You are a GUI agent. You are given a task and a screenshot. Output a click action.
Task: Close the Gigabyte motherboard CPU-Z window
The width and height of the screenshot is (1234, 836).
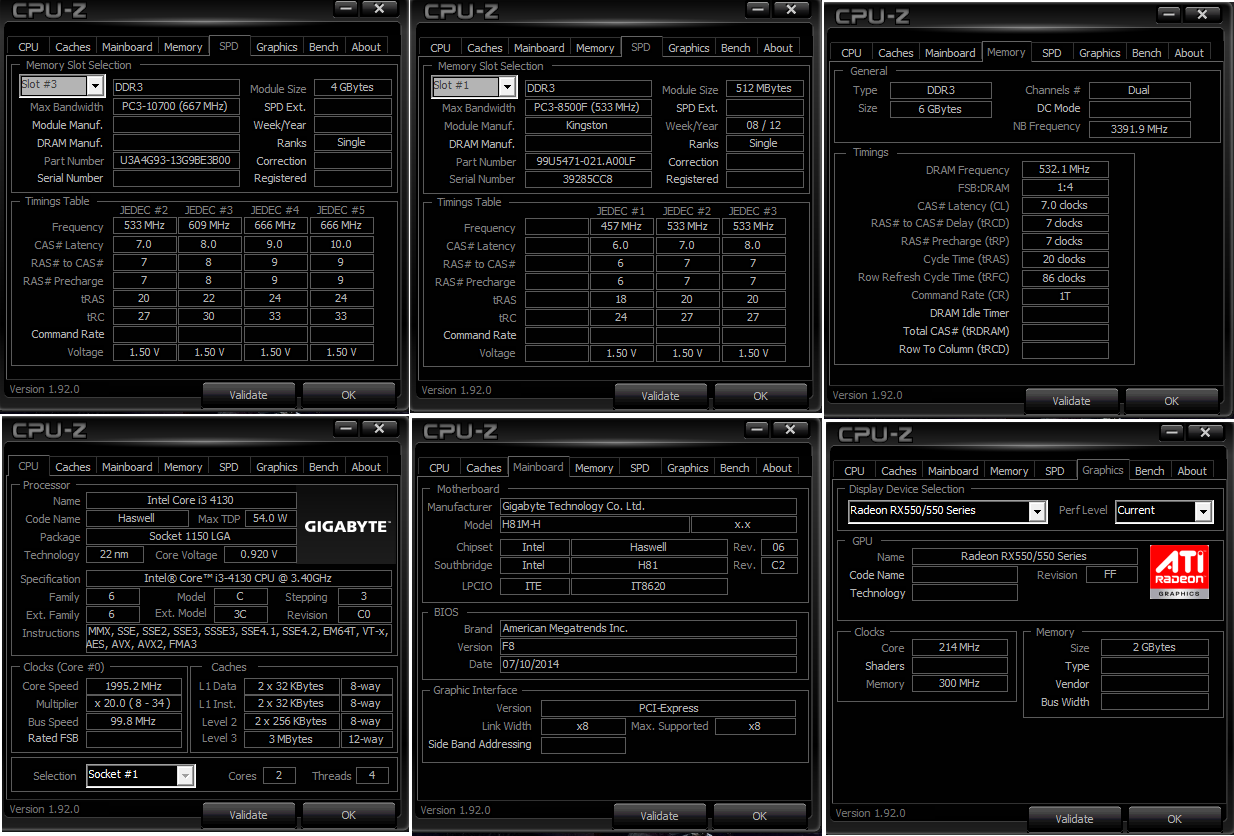(790, 429)
